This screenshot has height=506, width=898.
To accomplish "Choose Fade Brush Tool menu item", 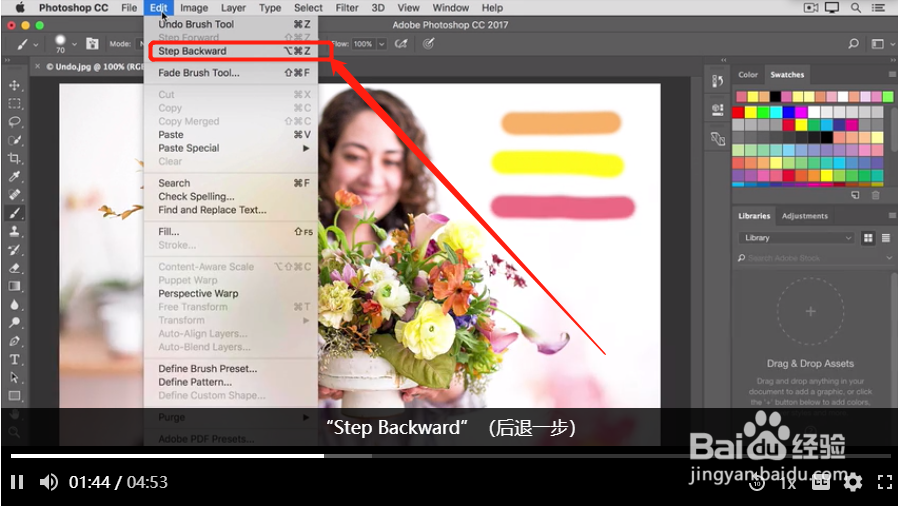I will 231,73.
